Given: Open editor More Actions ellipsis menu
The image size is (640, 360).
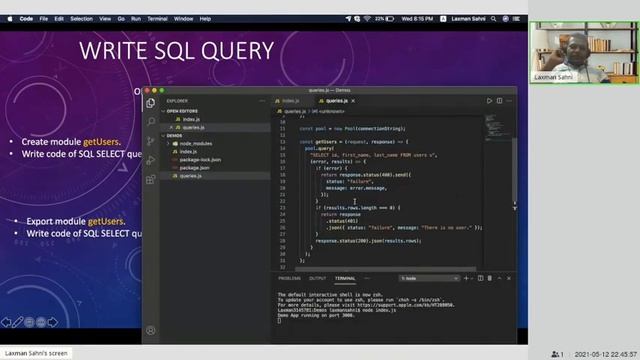Looking at the screenshot, I should [x=509, y=100].
